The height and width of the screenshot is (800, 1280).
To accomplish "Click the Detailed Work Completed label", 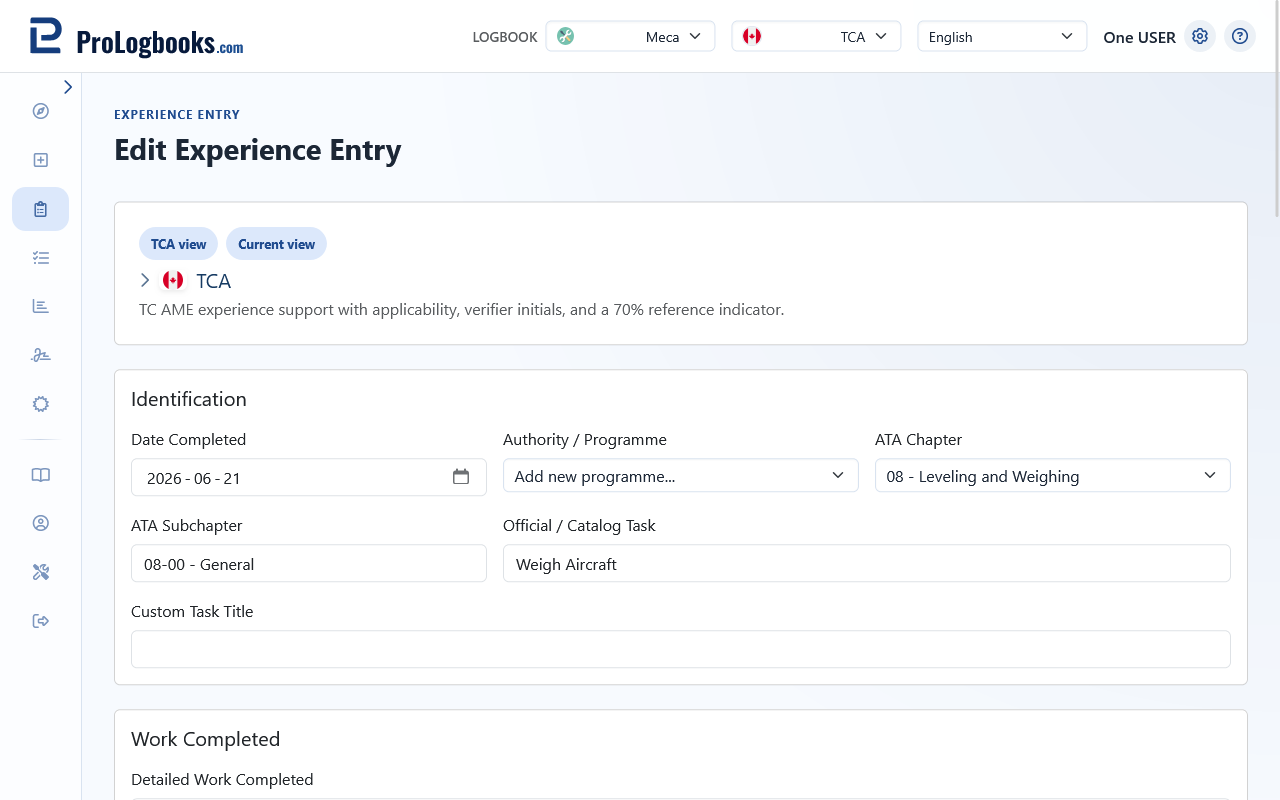I will coord(222,779).
